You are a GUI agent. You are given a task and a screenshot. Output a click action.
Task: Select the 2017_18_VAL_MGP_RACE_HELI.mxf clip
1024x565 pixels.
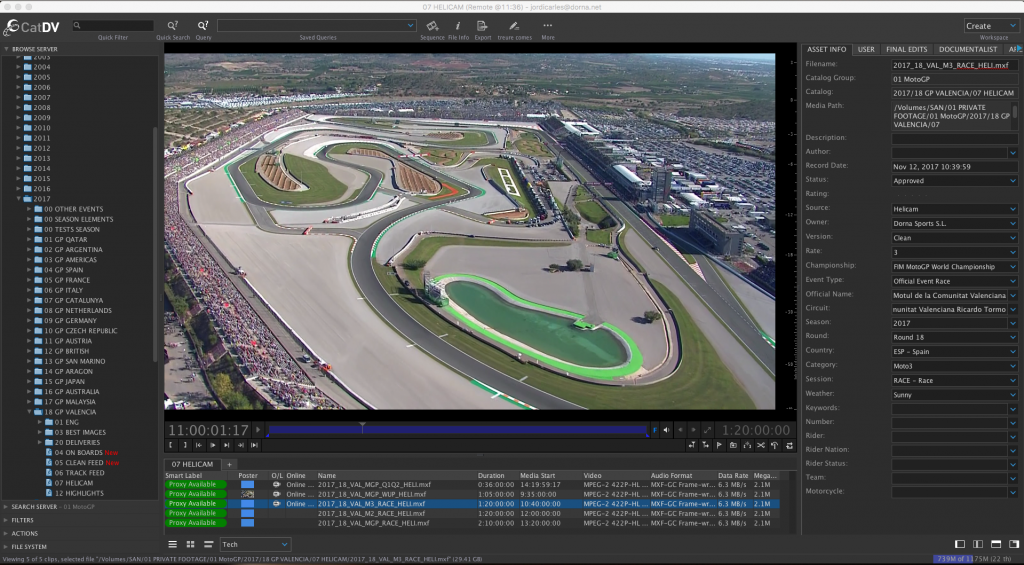(373, 523)
